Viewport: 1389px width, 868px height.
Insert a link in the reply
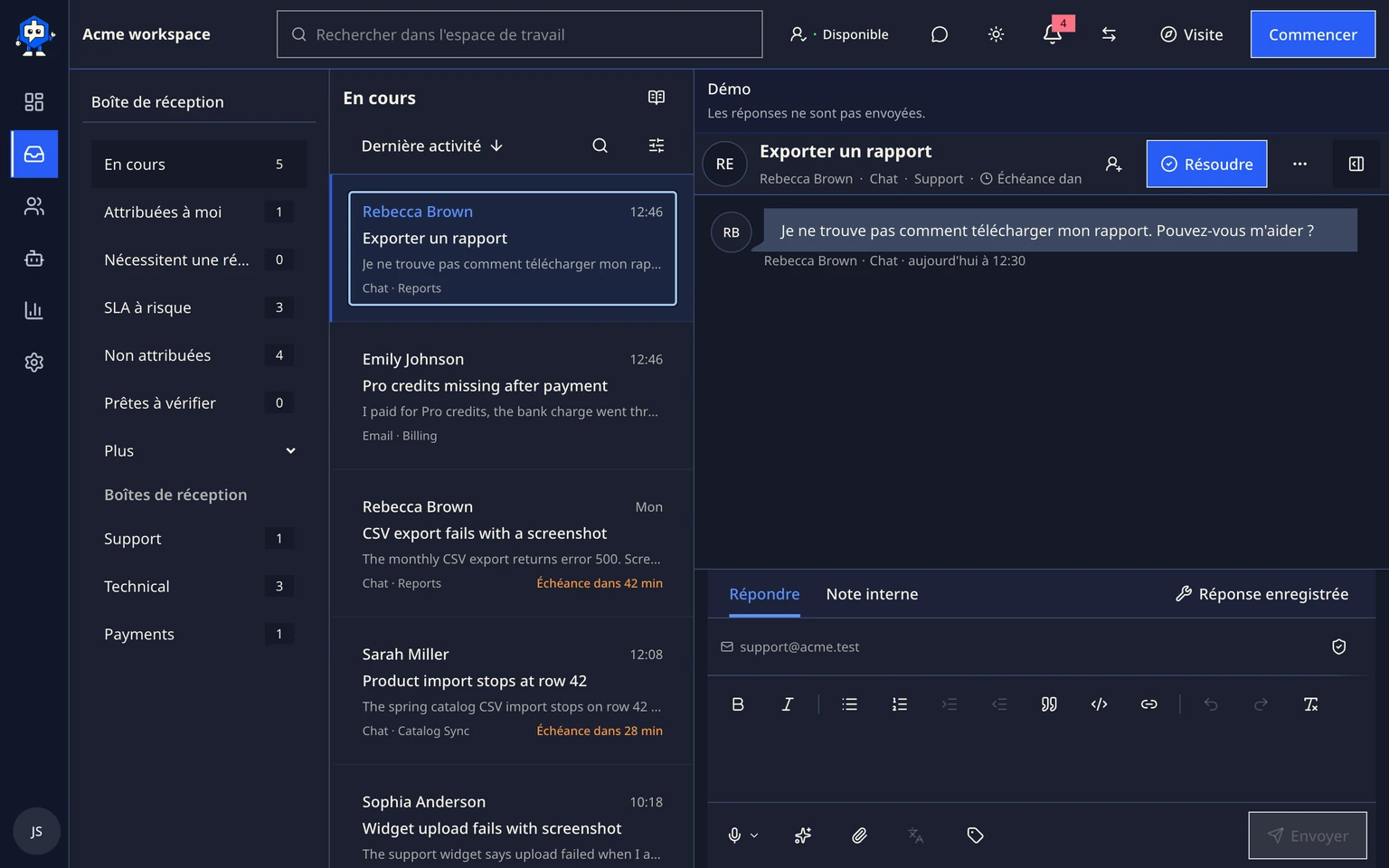[x=1148, y=704]
